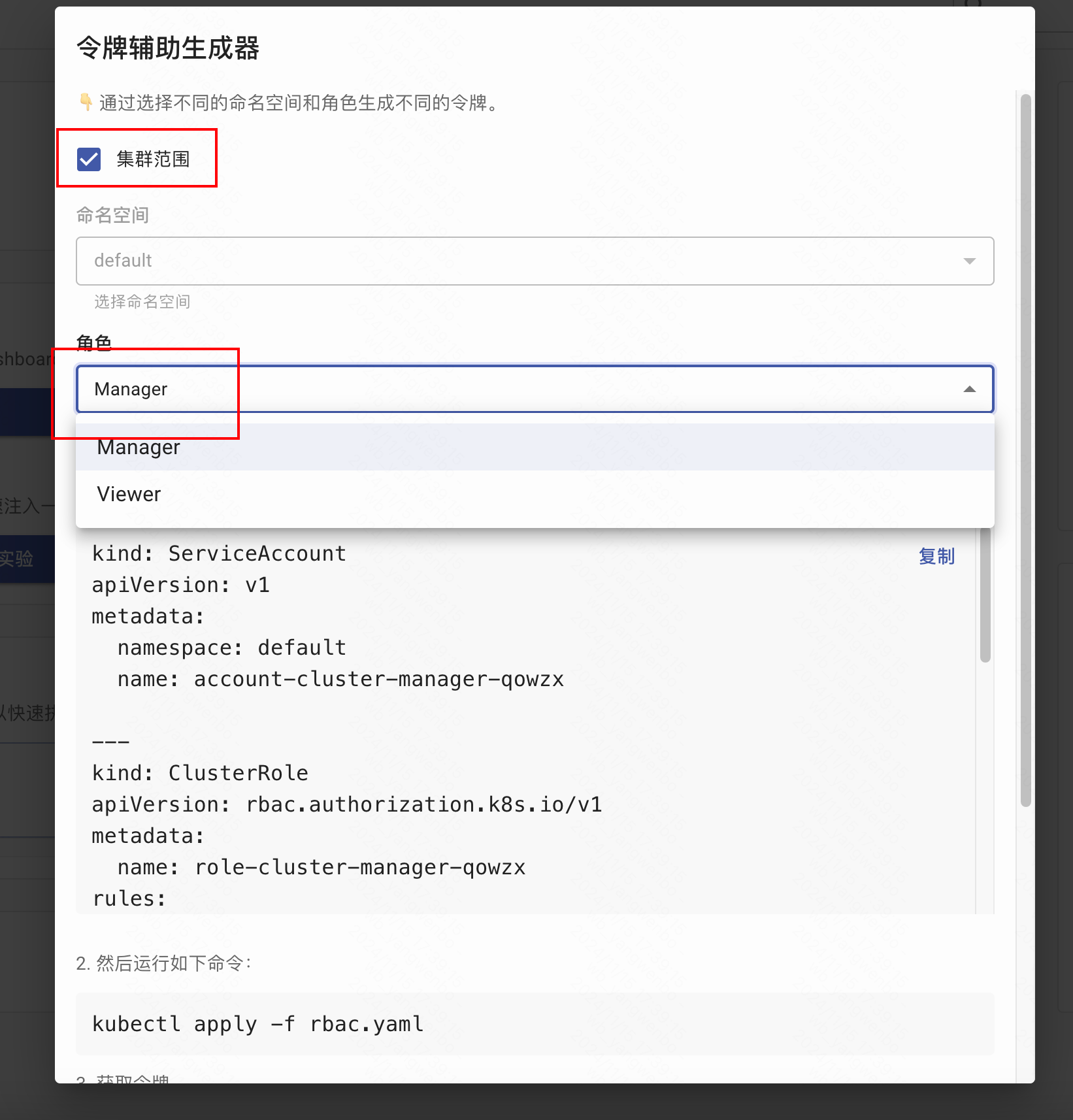Click the 'rules:' line in YAML
The image size is (1073, 1120).
129,898
